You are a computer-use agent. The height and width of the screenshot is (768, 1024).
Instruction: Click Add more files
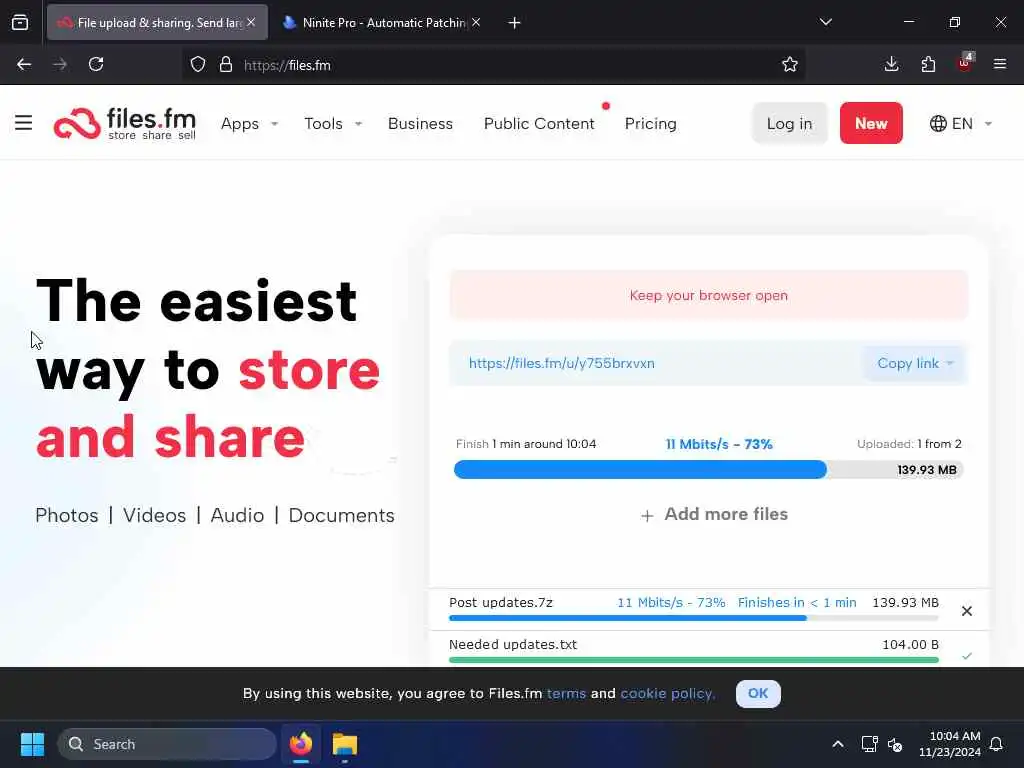714,515
